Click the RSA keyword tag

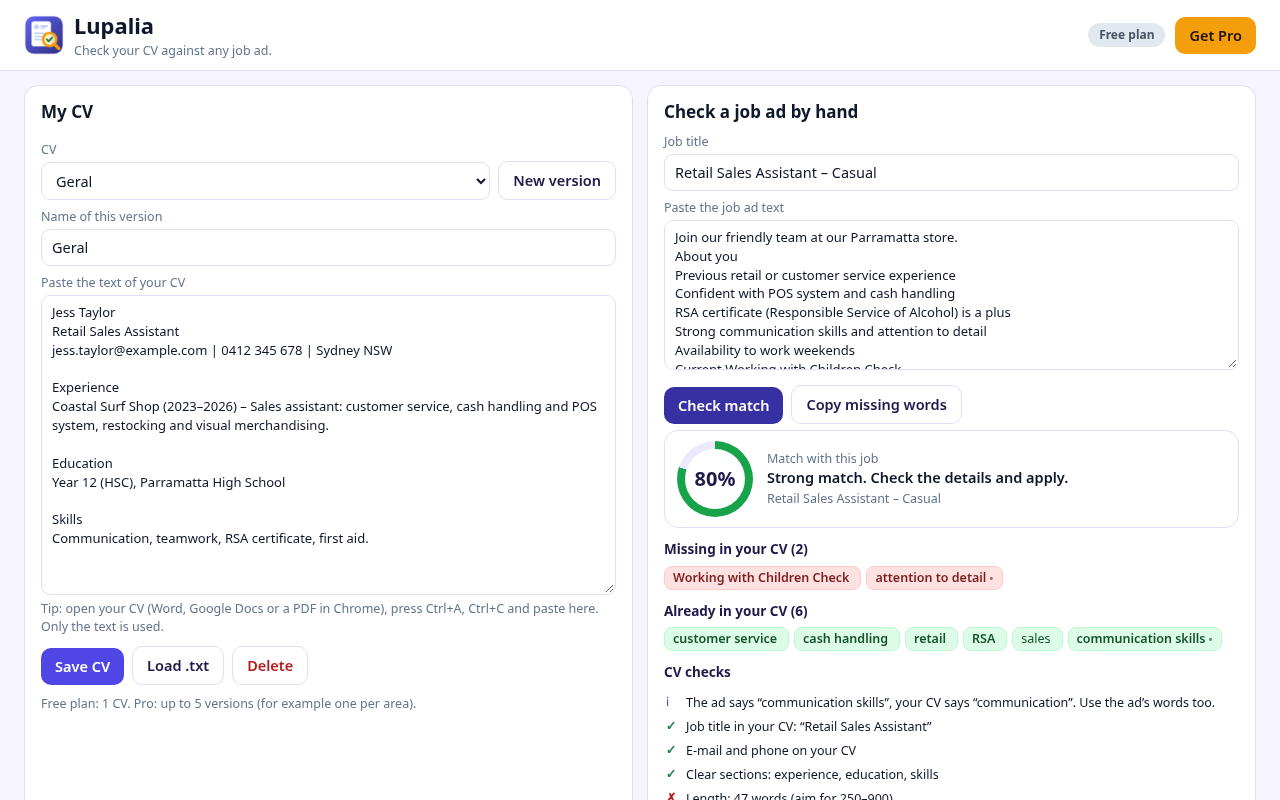[x=985, y=639]
